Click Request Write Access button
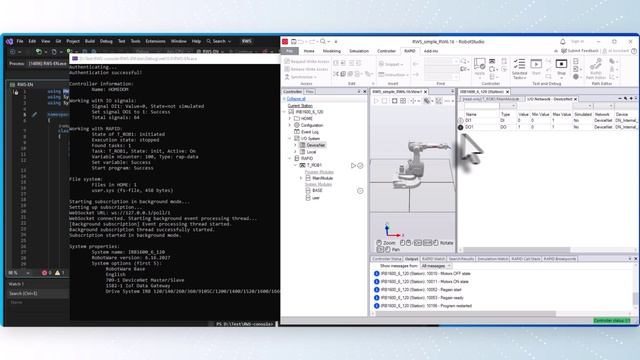This screenshot has height=360, width=640. point(307,61)
